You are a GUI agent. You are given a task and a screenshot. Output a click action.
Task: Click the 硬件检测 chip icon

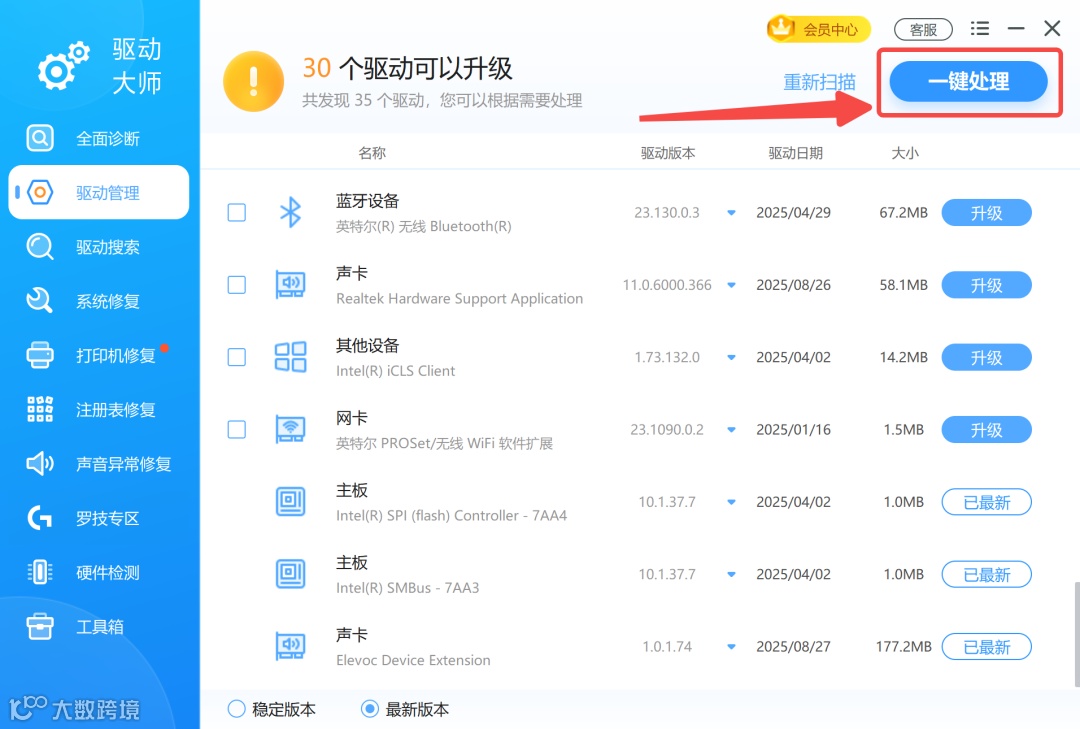[40, 572]
